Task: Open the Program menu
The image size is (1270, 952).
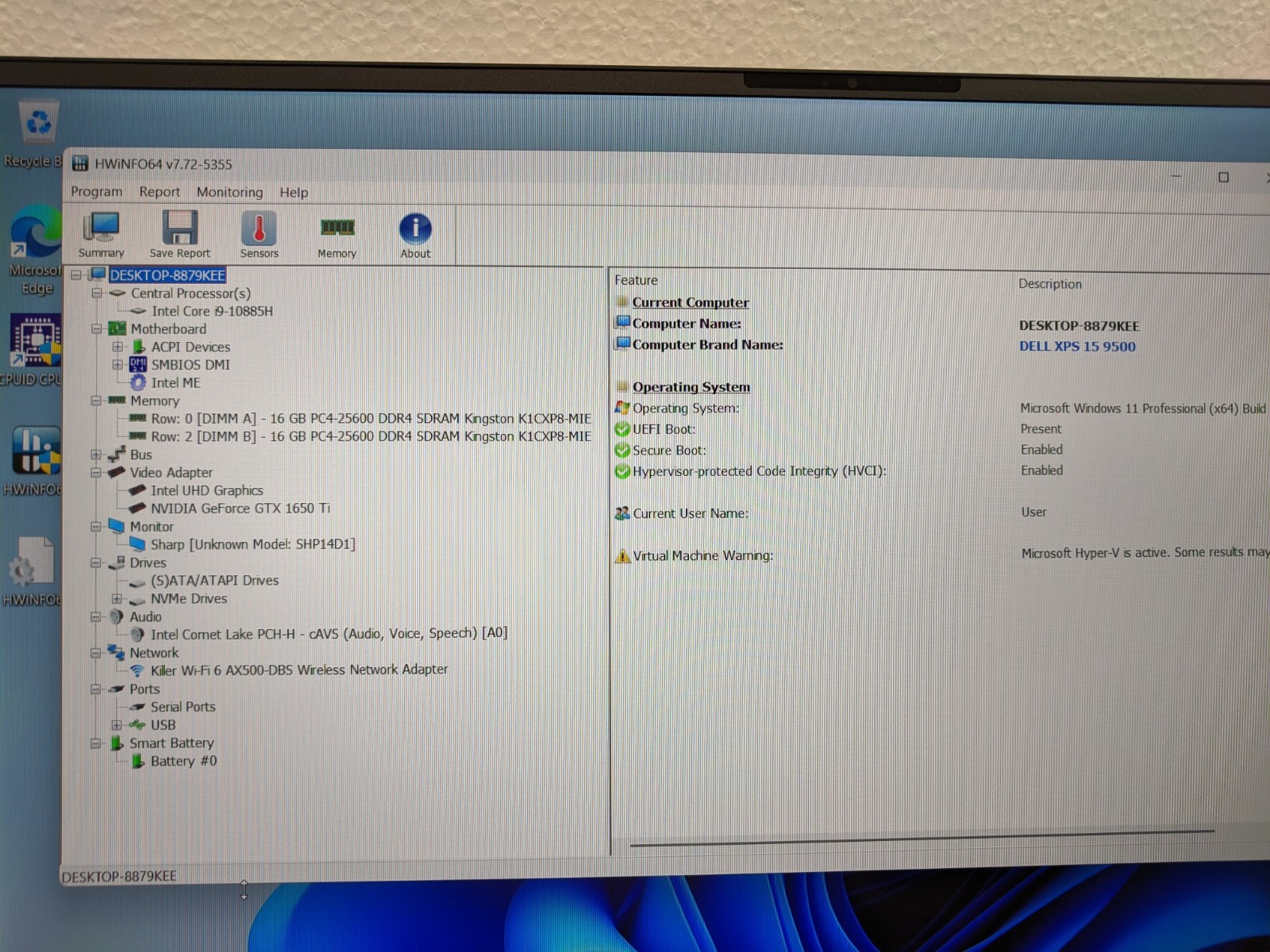Action: (97, 192)
